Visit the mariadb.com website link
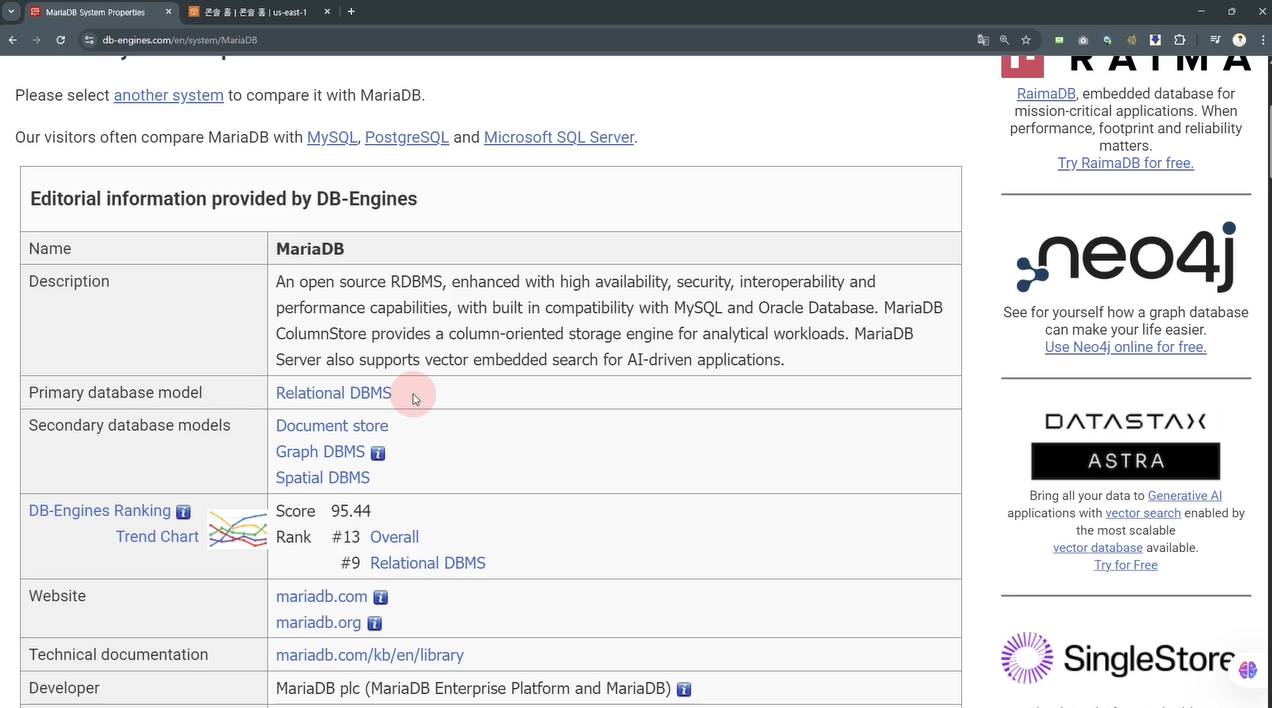The height and width of the screenshot is (708, 1272). pyautogui.click(x=322, y=597)
